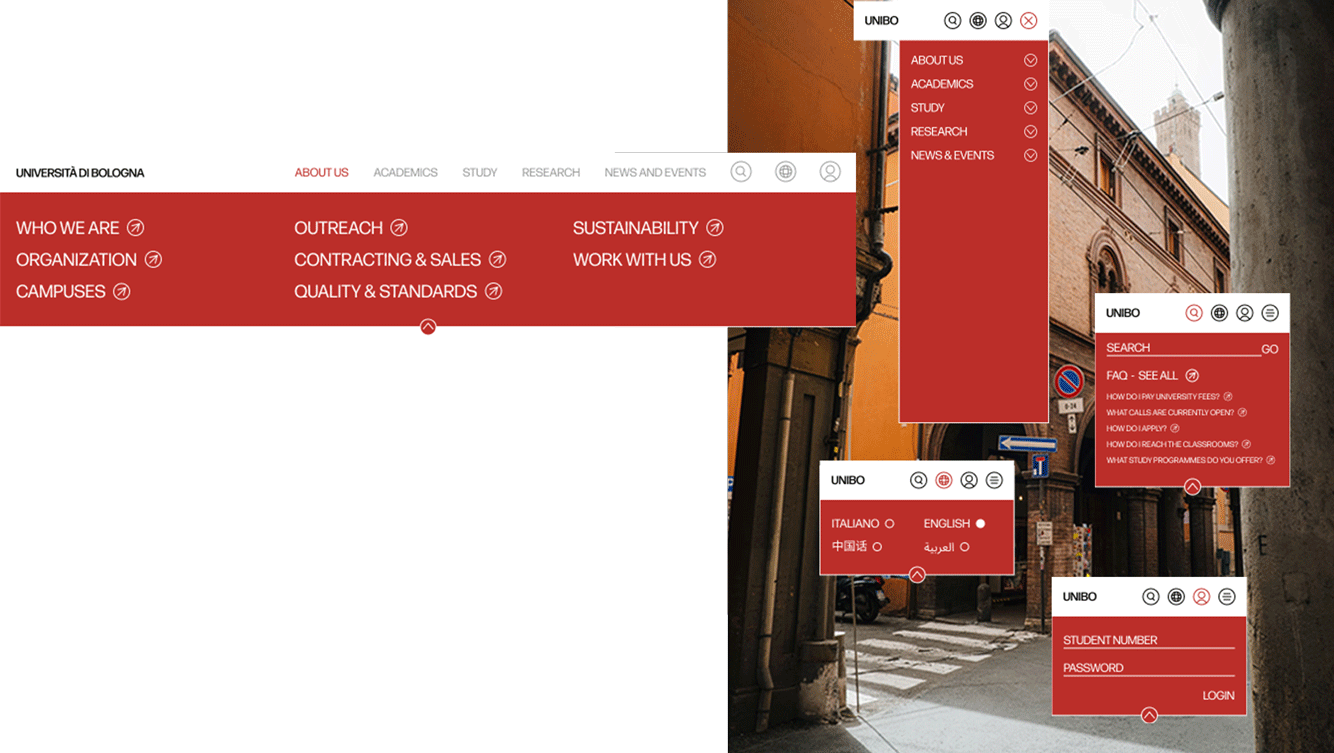Click the red globe icon in language panel header
Screen dimensions: 1334x753
point(944,480)
